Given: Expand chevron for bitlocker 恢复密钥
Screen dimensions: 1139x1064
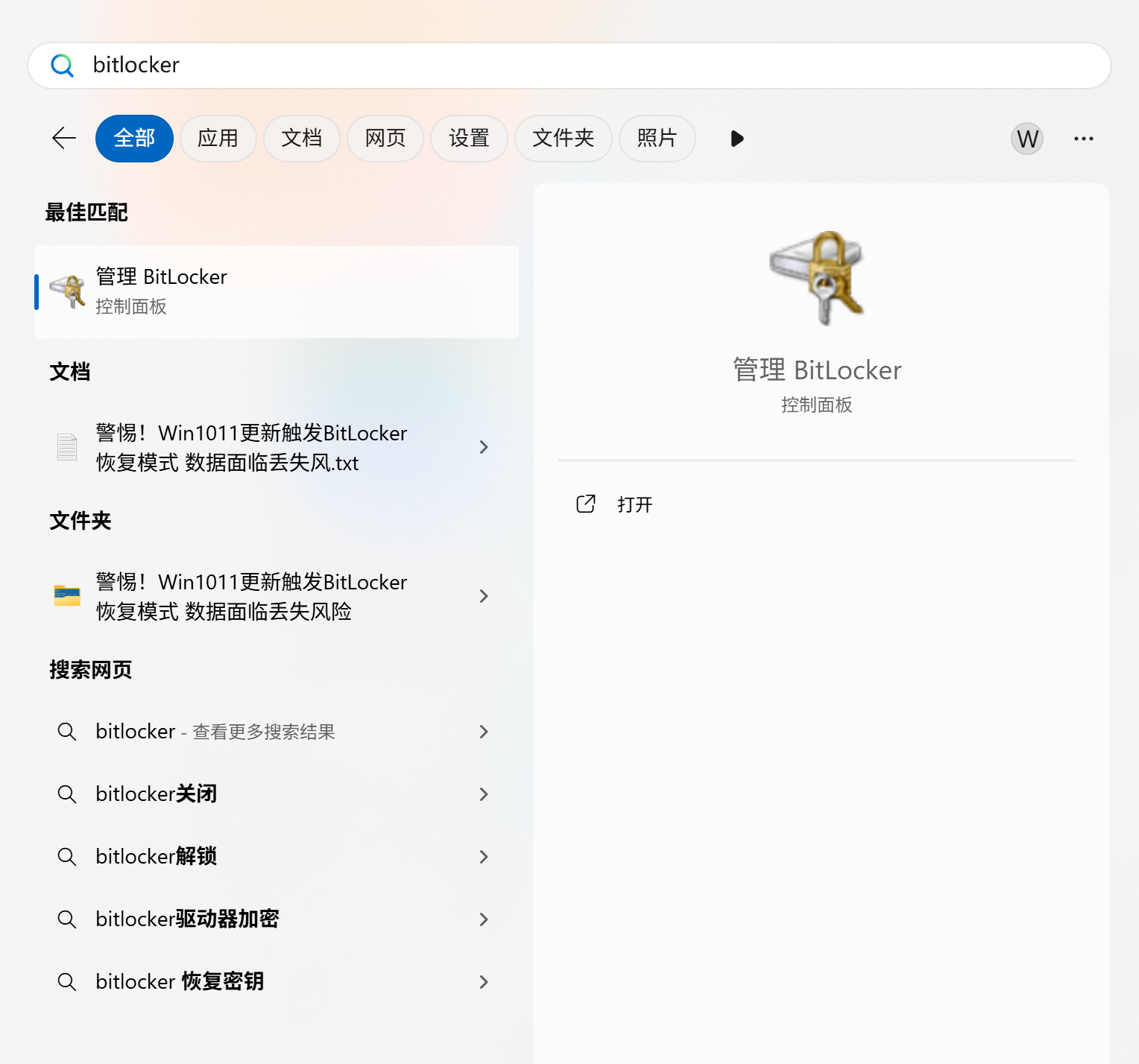Looking at the screenshot, I should [x=484, y=982].
